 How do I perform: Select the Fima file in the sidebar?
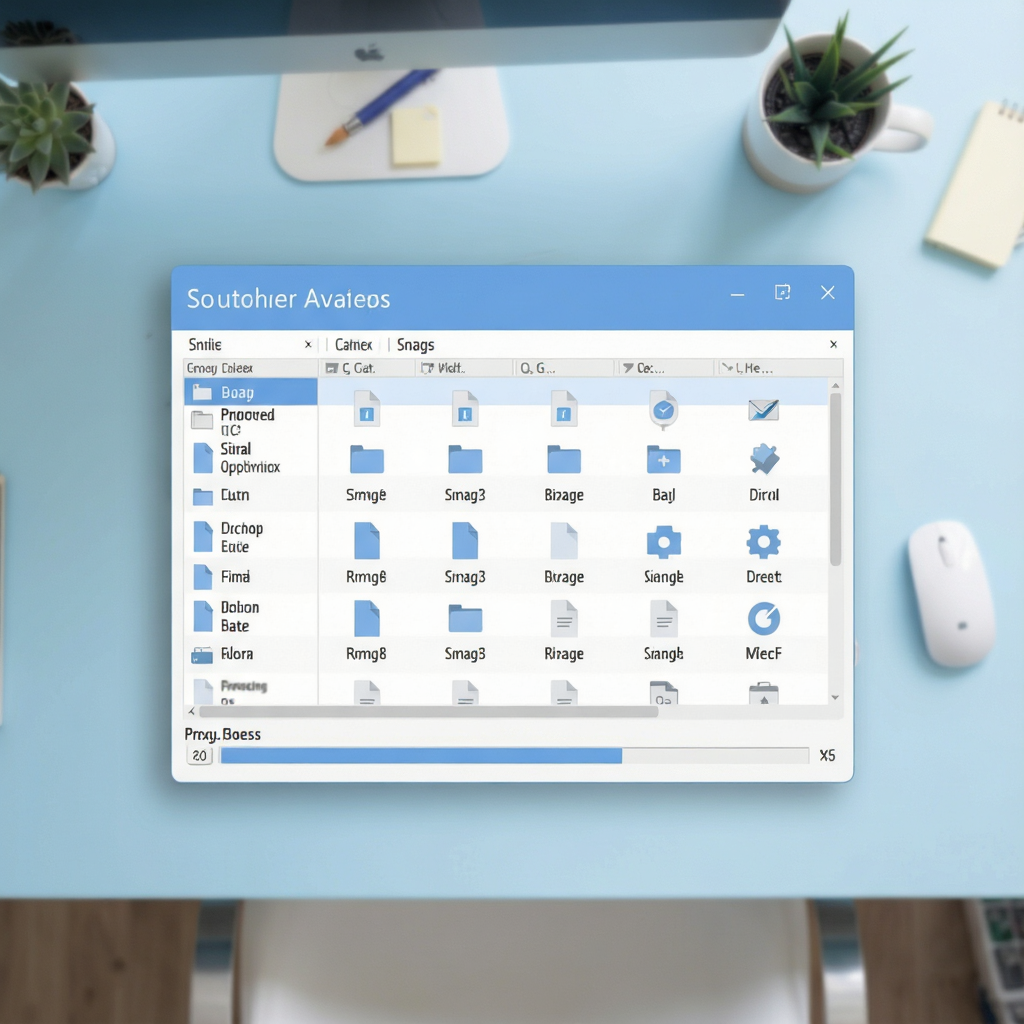tap(251, 577)
